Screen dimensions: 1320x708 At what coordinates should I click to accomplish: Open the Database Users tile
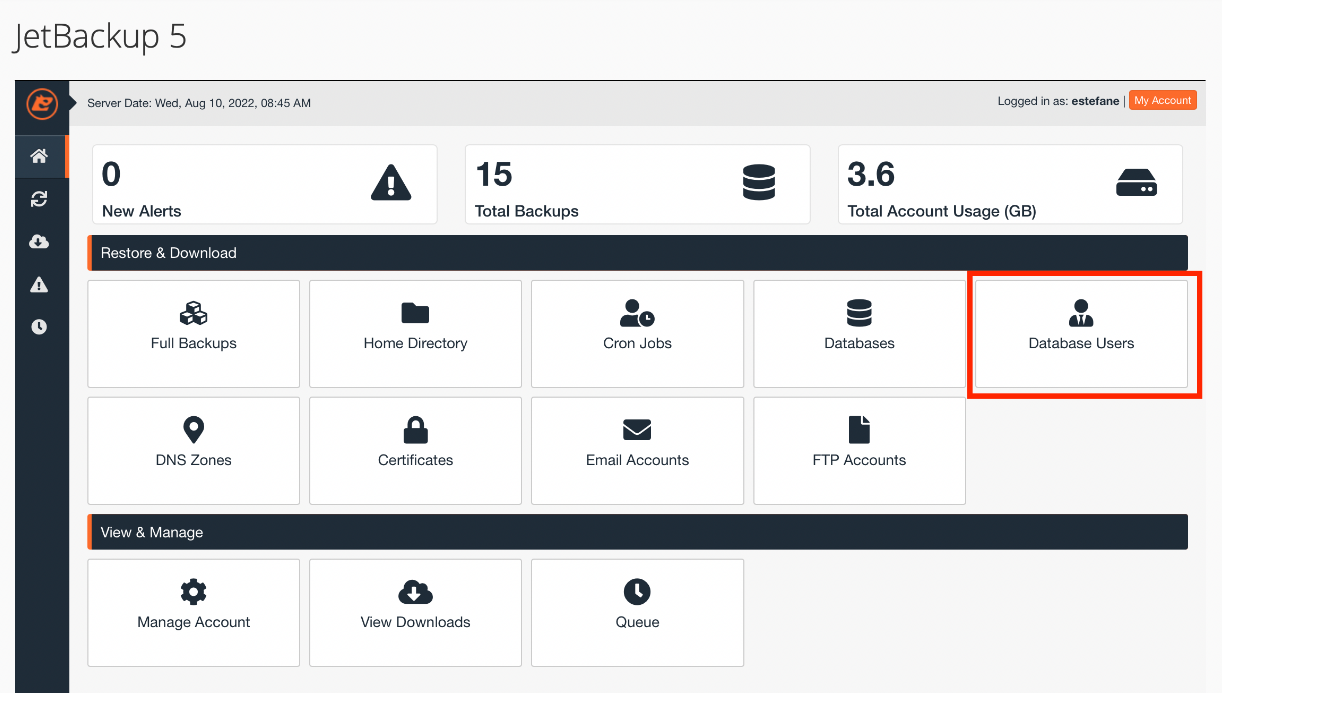point(1081,334)
